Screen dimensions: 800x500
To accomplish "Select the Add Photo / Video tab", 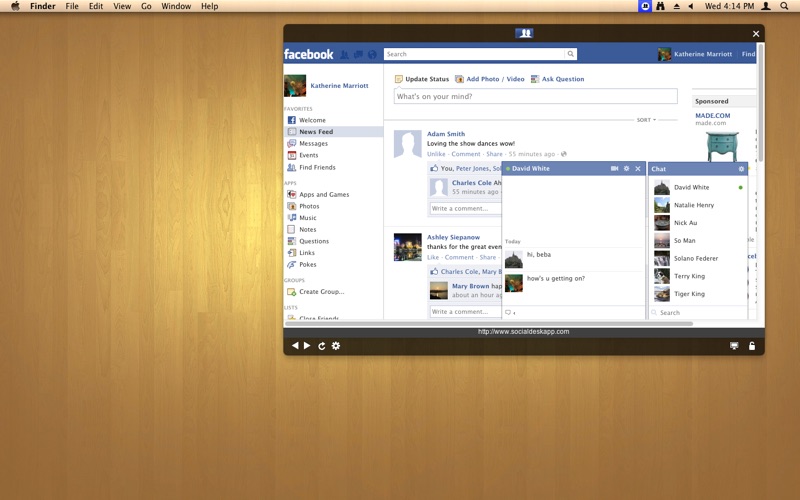I will tap(490, 79).
